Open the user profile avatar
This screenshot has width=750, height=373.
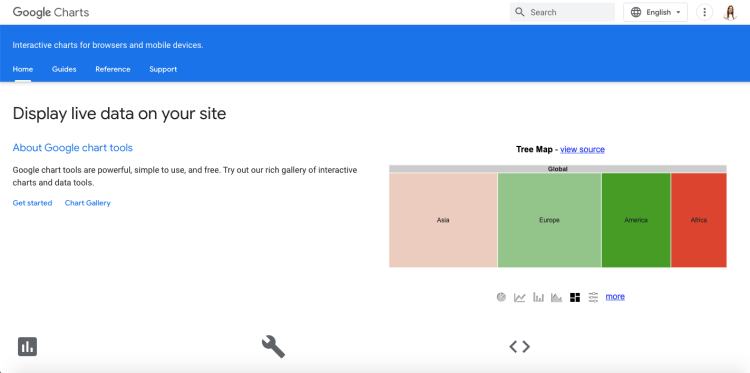pos(730,12)
